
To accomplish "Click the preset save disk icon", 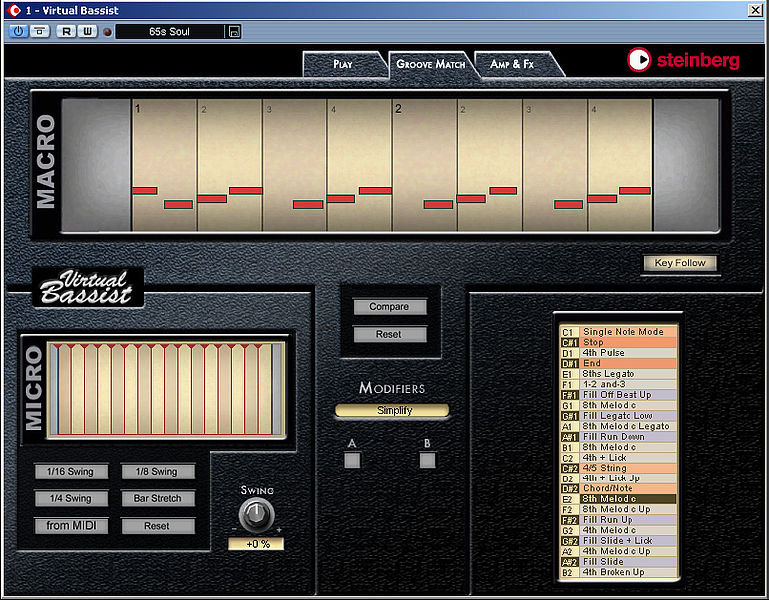I will [234, 32].
